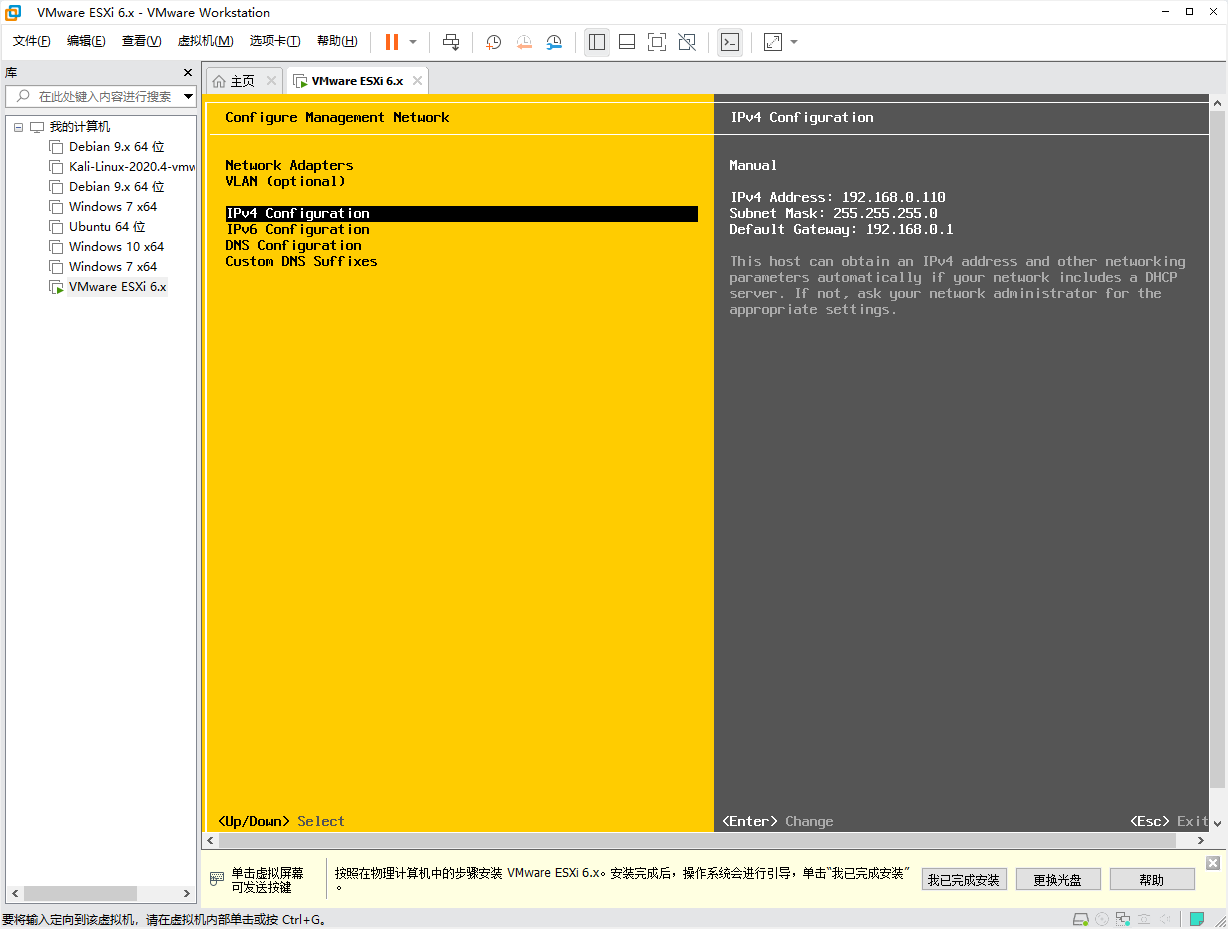The height and width of the screenshot is (929, 1228).
Task: Click the Subnet Mask 255.255.255.0 line
Action: pyautogui.click(x=833, y=213)
